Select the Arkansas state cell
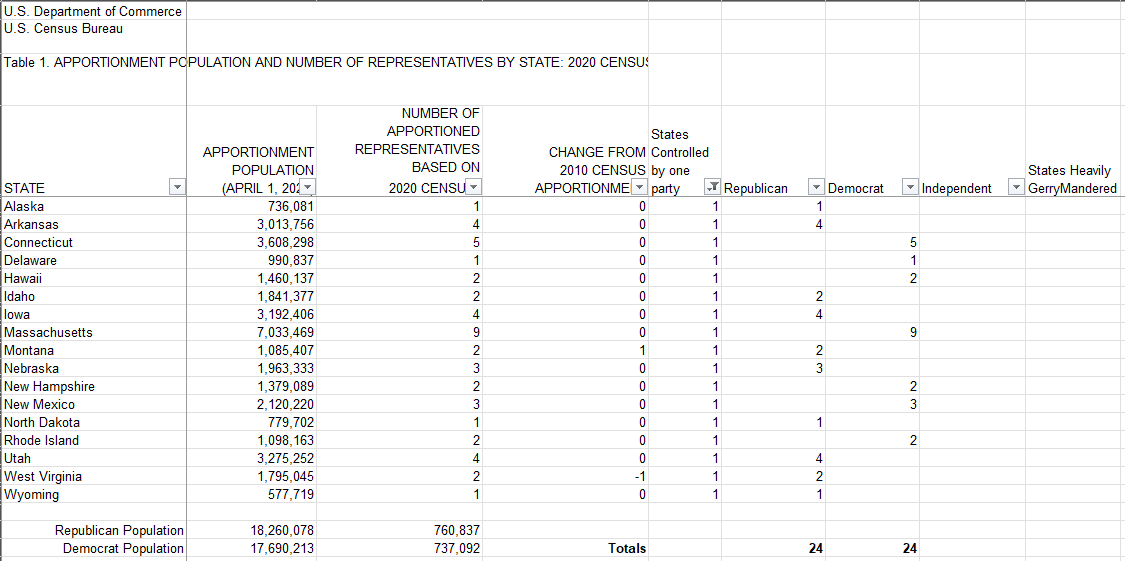 point(94,225)
